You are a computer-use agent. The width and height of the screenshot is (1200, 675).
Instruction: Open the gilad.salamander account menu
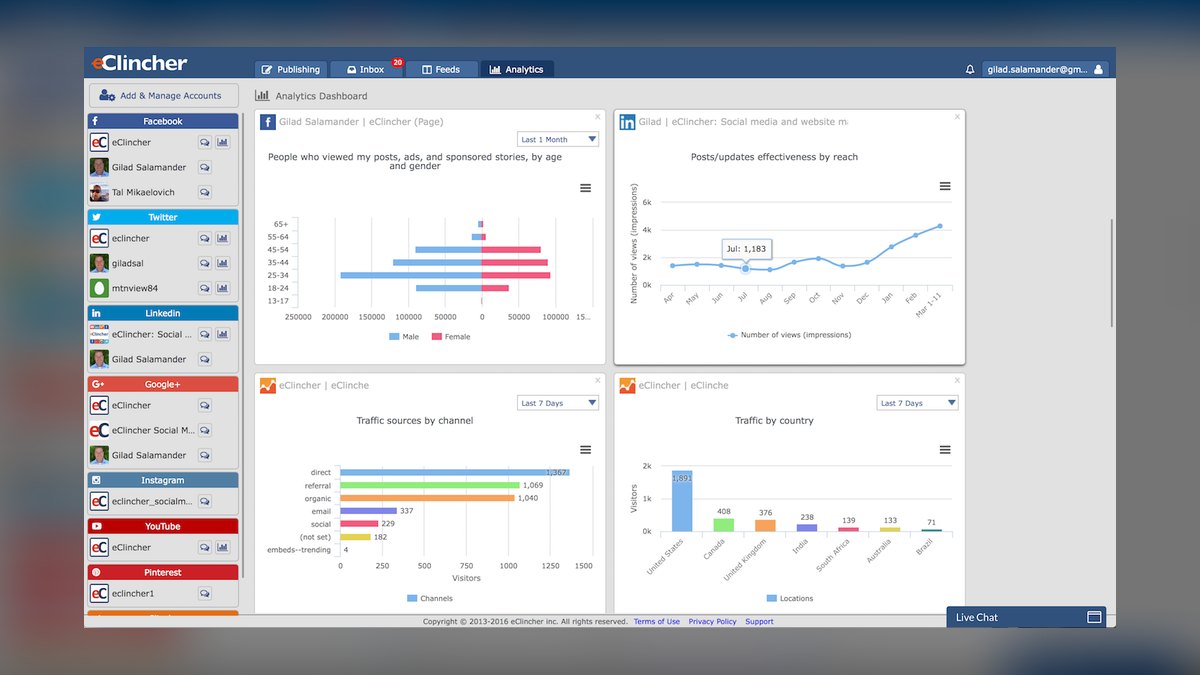coord(1044,70)
